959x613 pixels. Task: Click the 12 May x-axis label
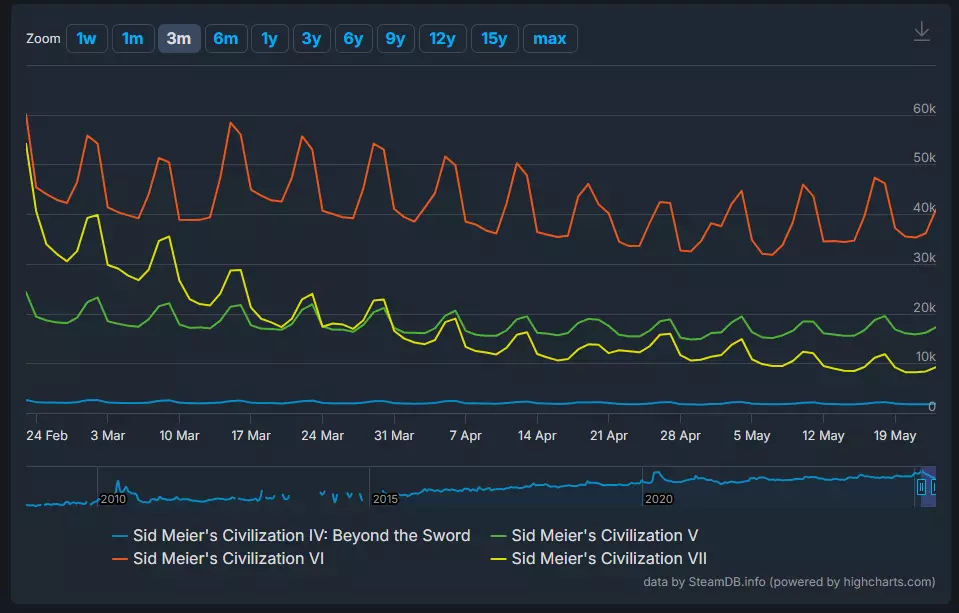point(823,436)
